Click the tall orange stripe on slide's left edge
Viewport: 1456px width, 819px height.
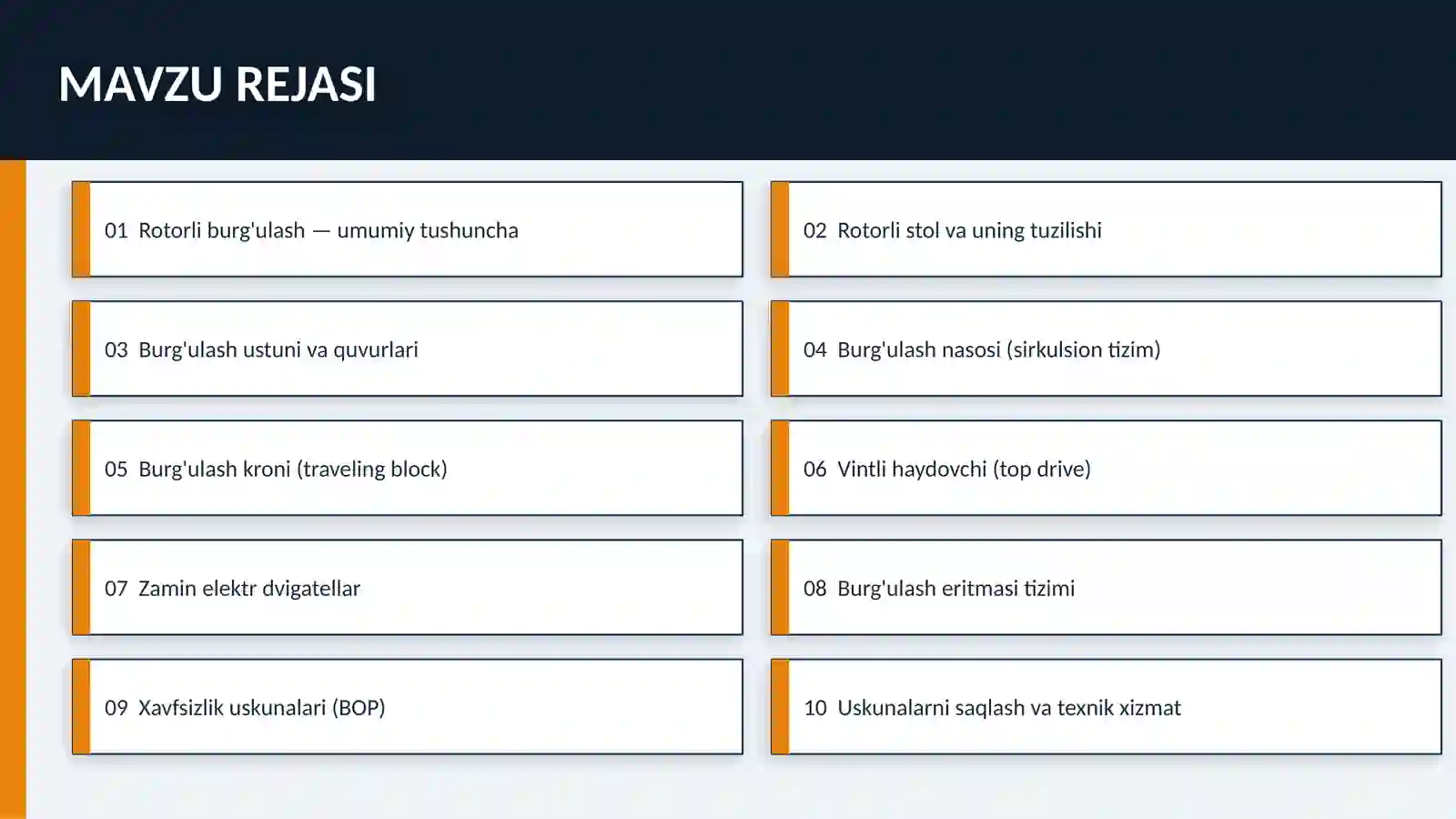tap(13, 490)
